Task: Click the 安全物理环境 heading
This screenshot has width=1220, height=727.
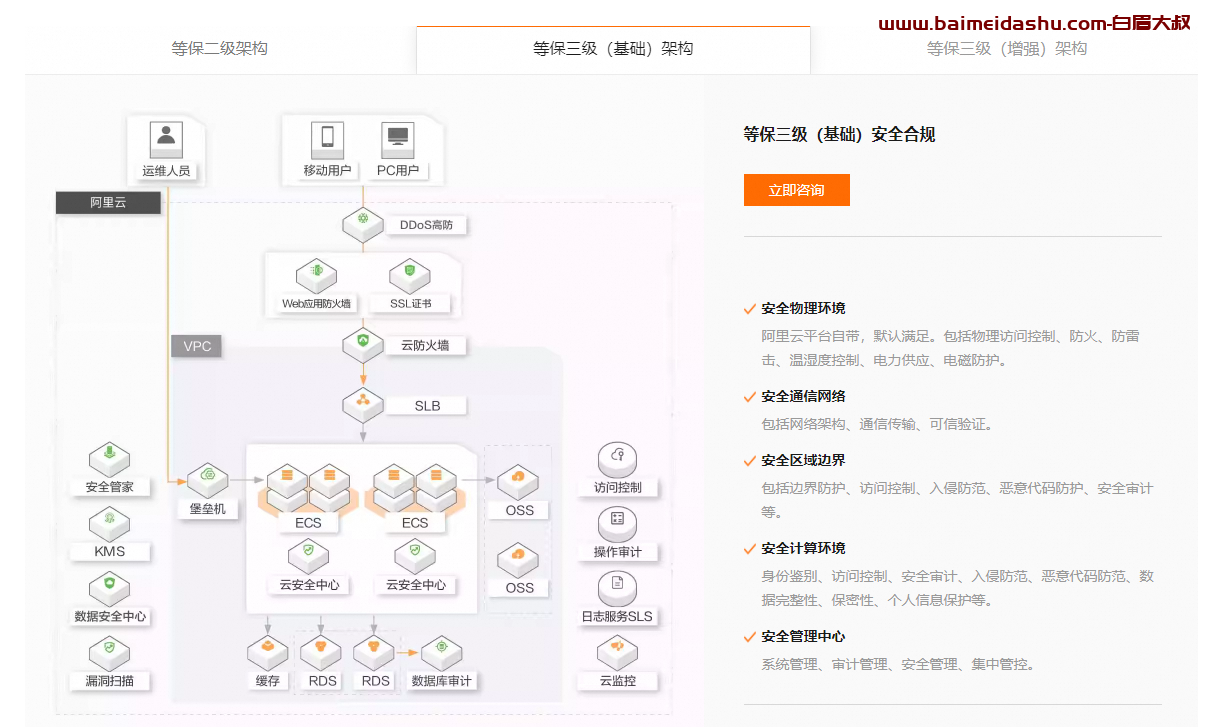Action: coord(803,308)
